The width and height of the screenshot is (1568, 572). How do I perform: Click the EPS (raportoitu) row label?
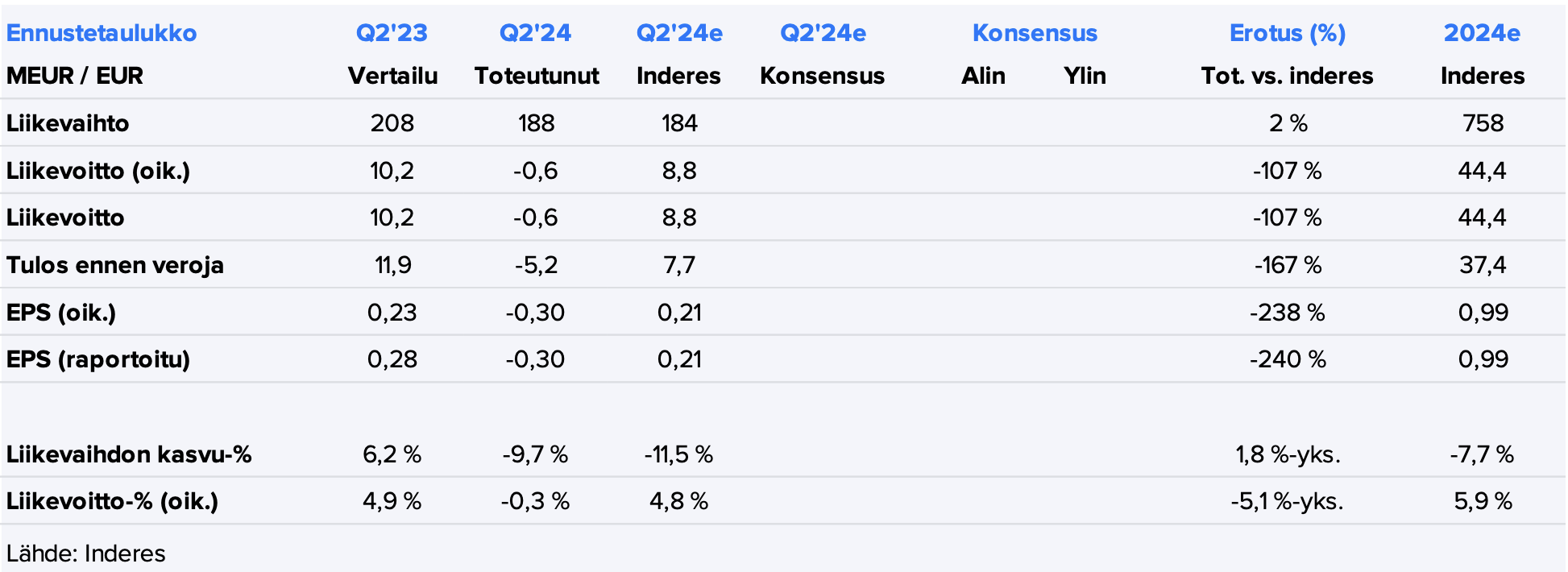click(98, 359)
